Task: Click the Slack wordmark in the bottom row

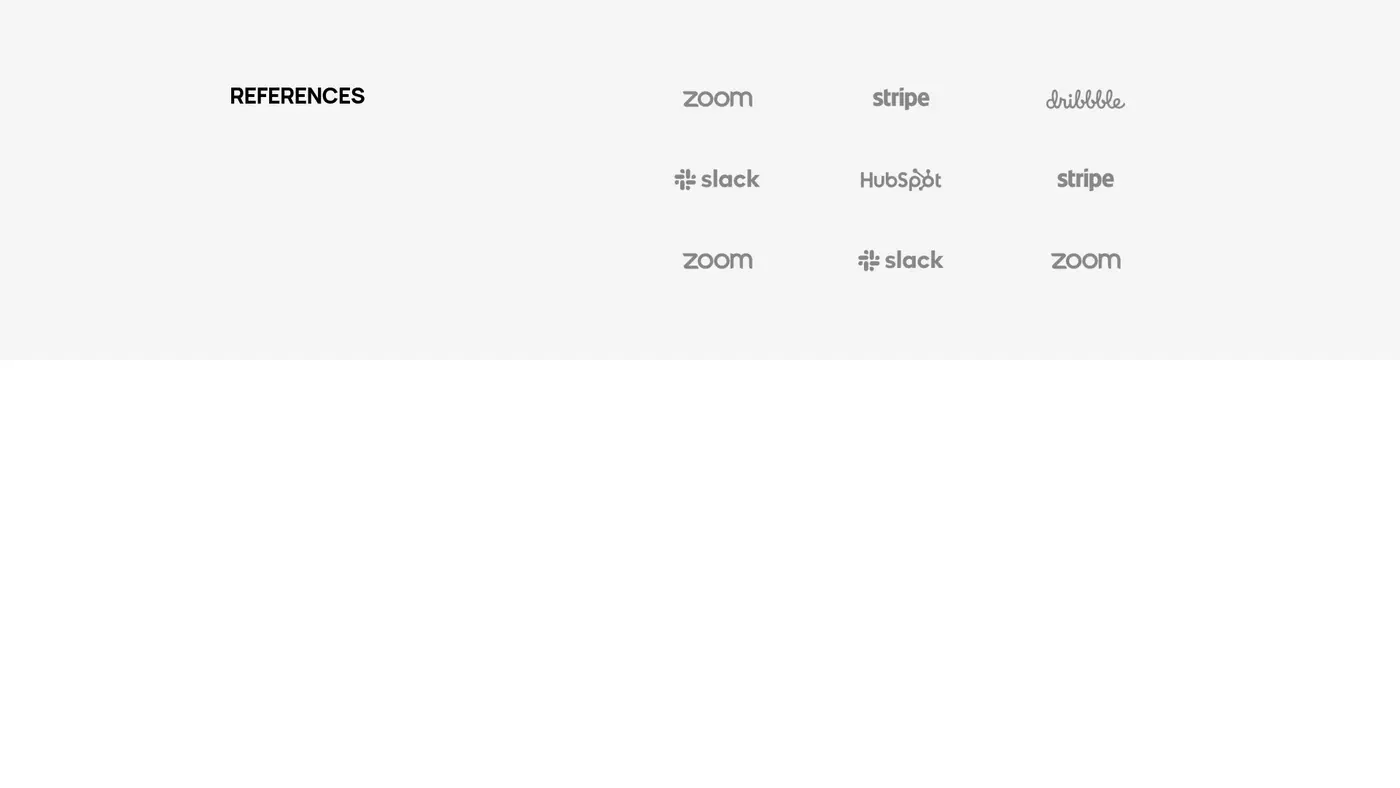Action: pos(914,260)
